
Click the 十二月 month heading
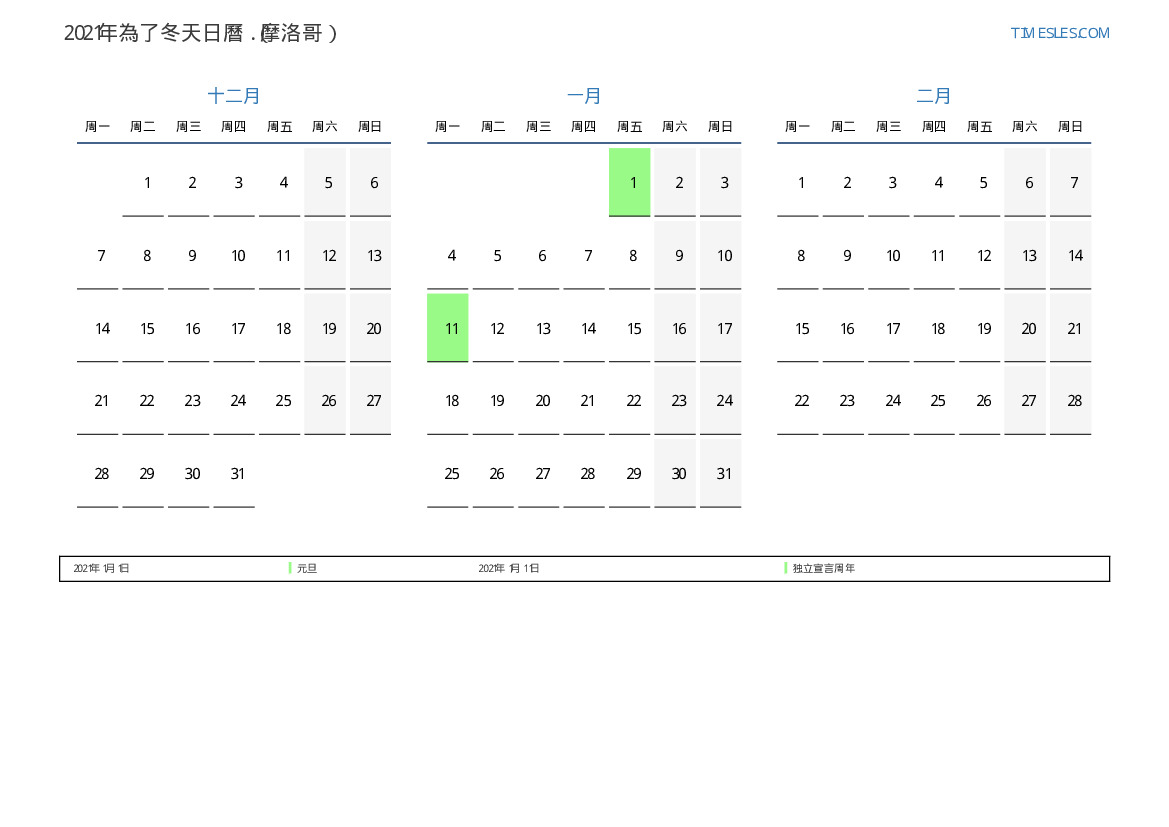click(234, 96)
